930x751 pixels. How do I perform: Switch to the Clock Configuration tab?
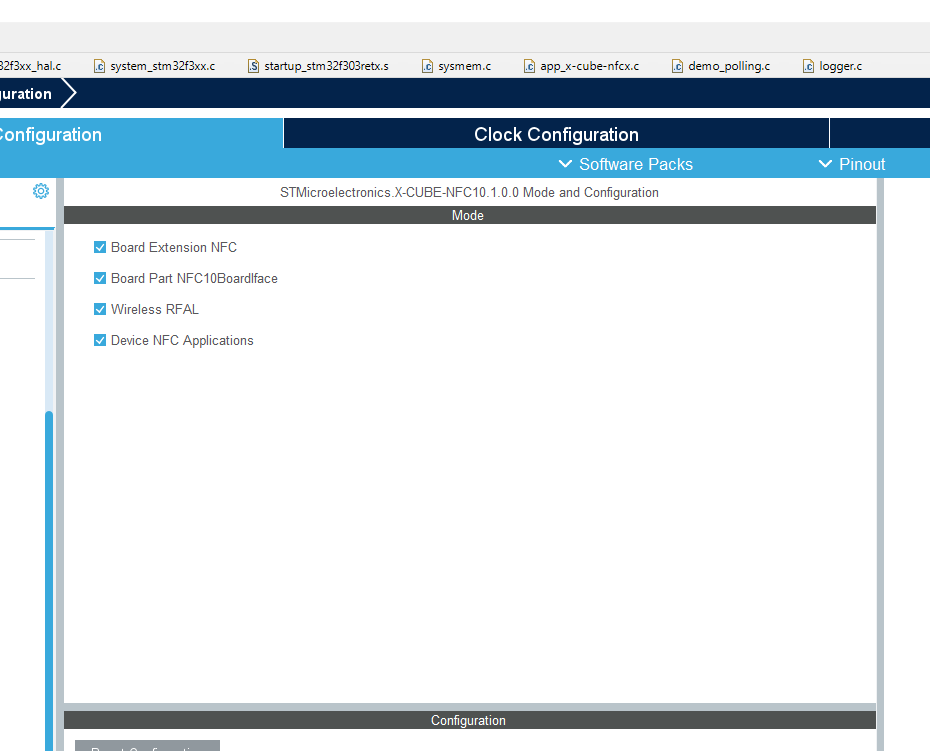556,133
